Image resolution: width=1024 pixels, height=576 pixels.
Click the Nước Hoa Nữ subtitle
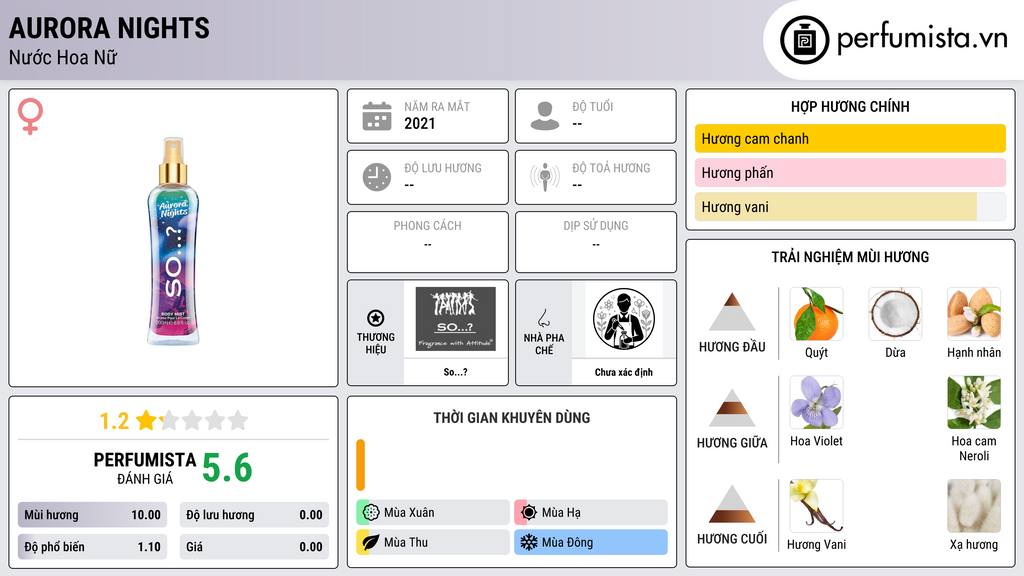coord(63,57)
